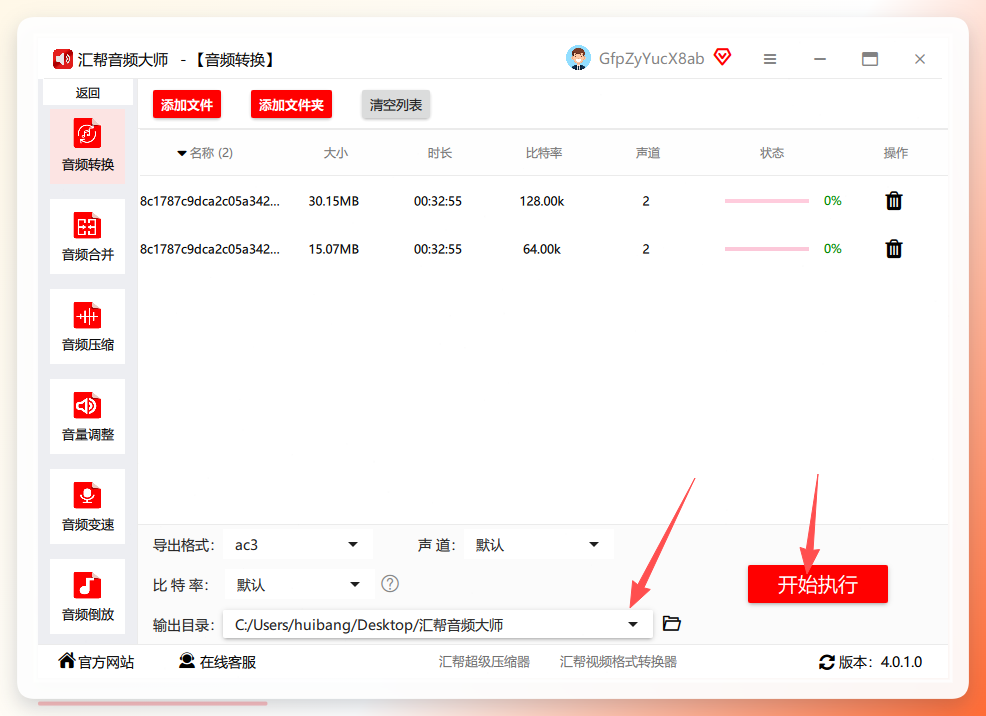
Task: Click 开始执行 to start conversion
Action: click(817, 584)
